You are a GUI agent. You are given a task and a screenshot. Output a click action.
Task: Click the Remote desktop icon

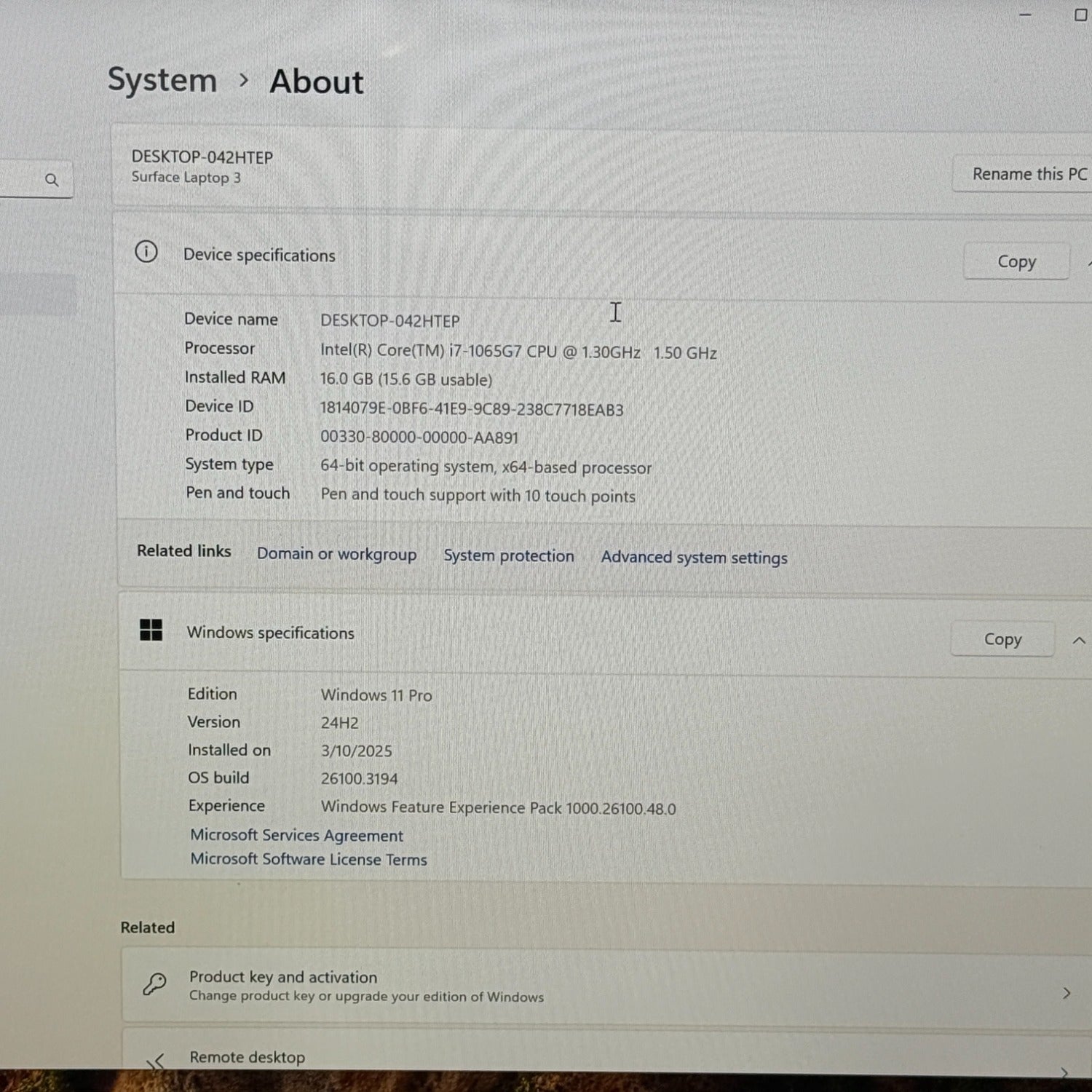pyautogui.click(x=156, y=1061)
